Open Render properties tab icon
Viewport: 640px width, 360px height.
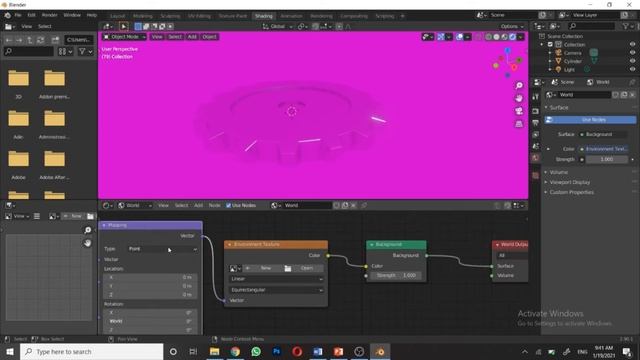coord(536,111)
